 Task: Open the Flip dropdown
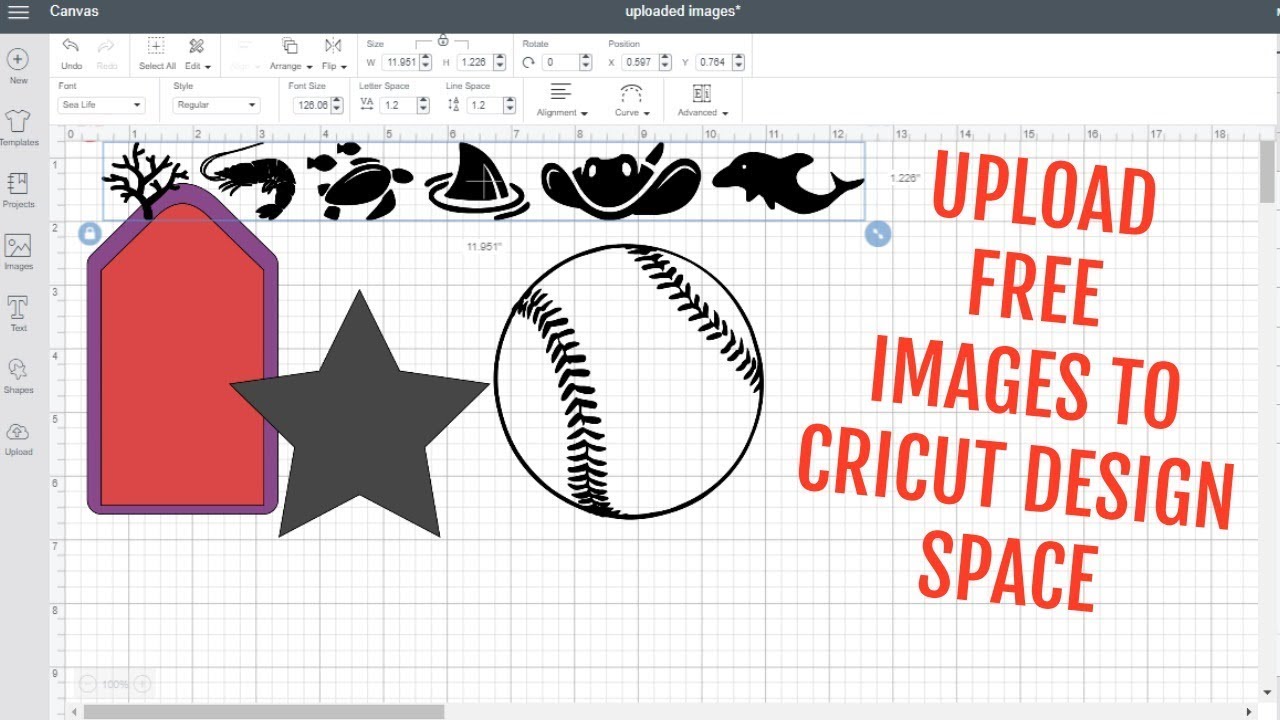(x=334, y=53)
